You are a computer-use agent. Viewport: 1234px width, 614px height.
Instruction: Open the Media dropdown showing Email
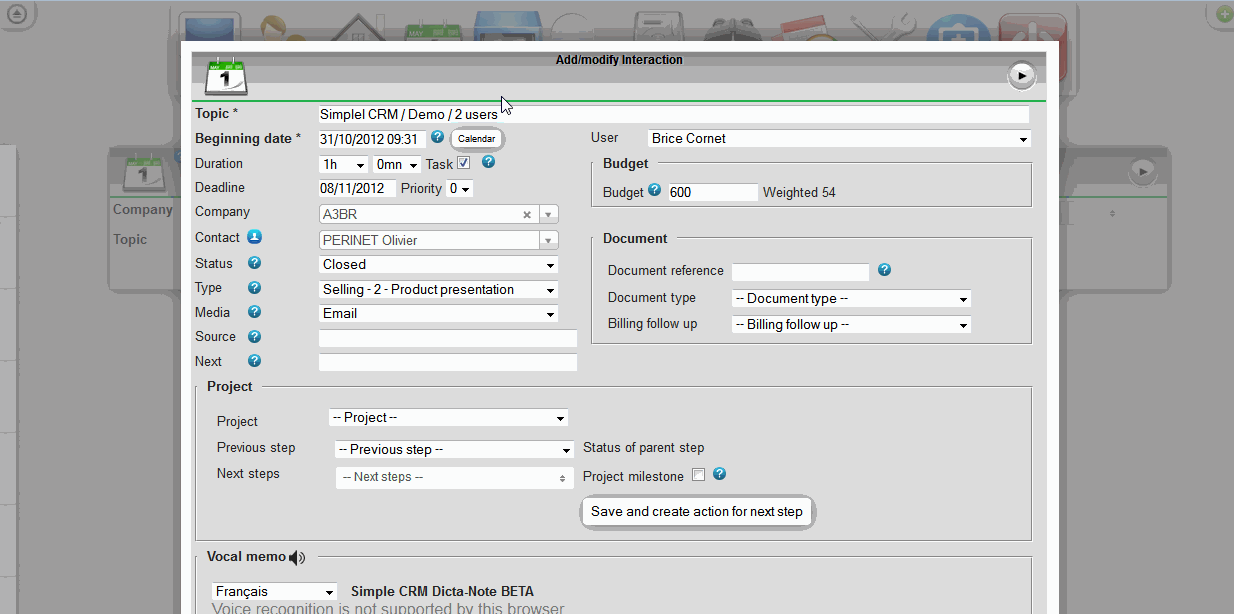pyautogui.click(x=438, y=314)
